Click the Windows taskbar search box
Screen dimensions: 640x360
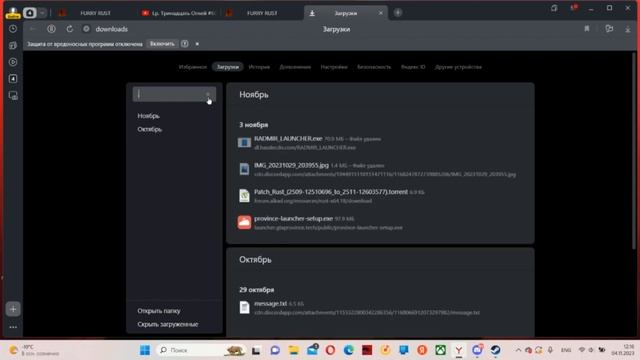tap(201, 350)
